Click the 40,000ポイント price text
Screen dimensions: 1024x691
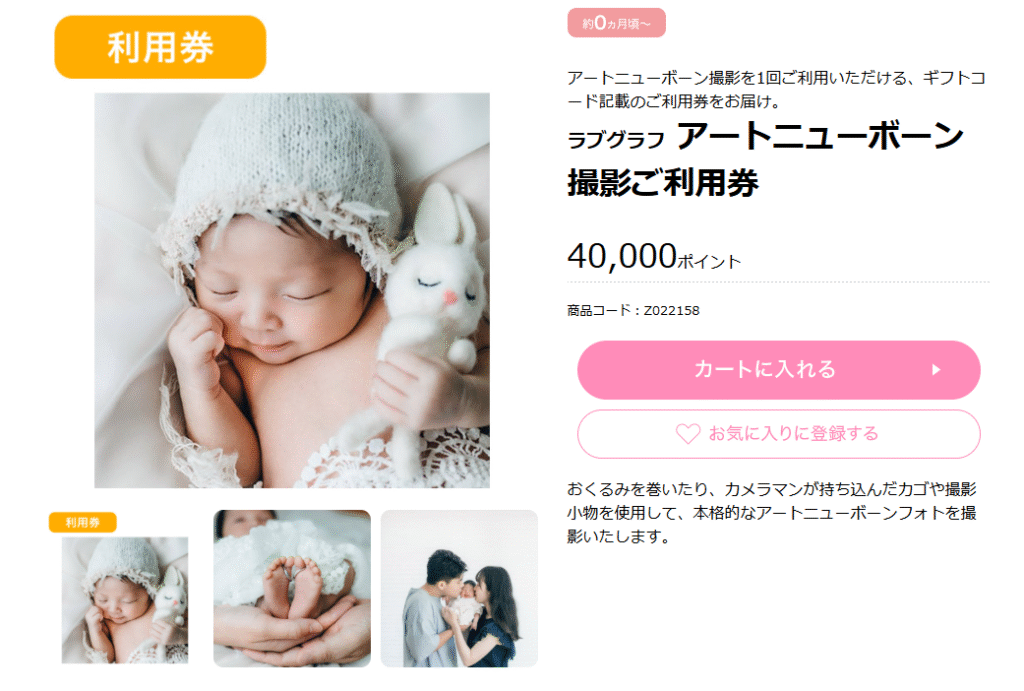tap(654, 256)
